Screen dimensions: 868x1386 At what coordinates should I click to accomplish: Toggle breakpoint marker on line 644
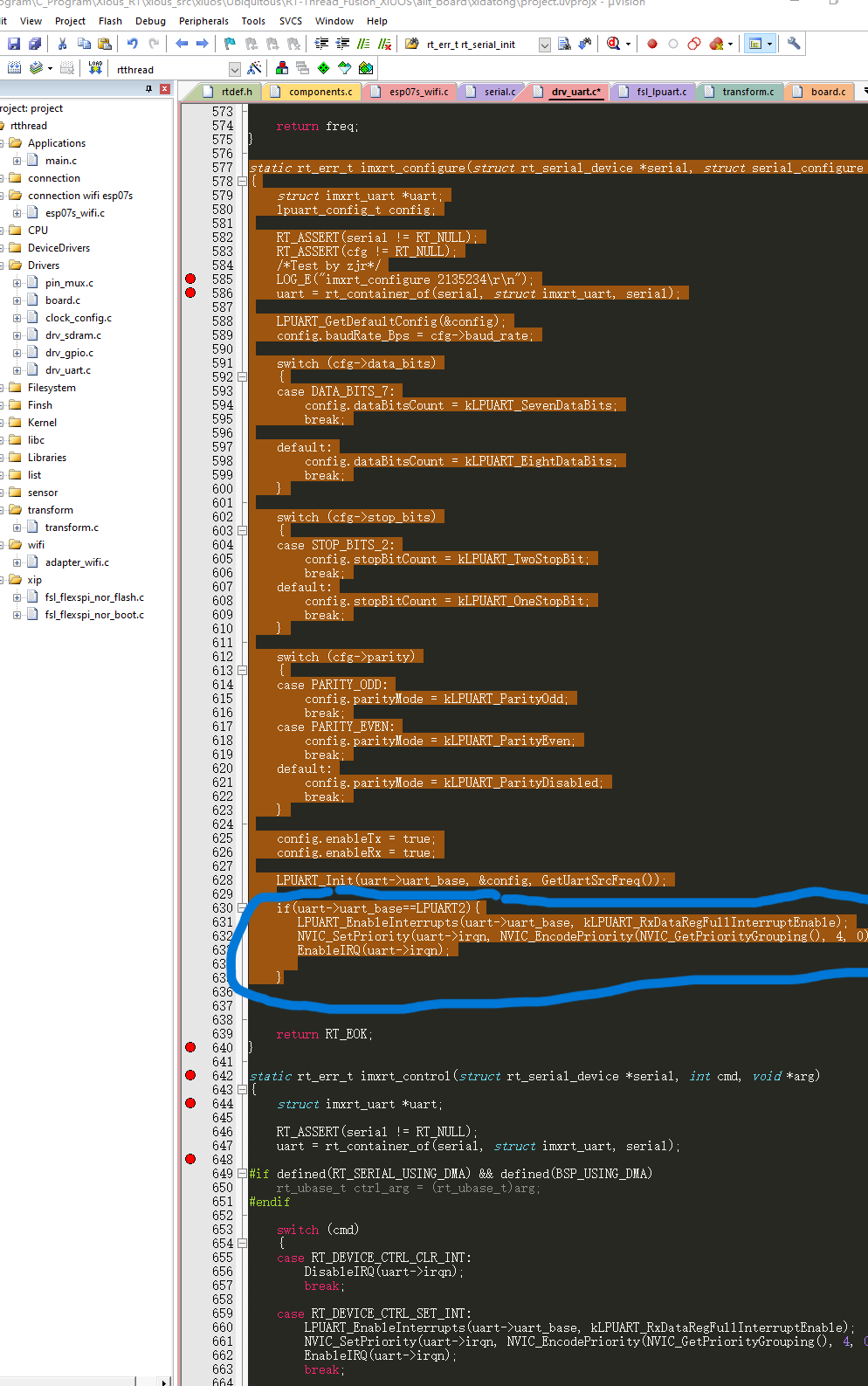190,1103
